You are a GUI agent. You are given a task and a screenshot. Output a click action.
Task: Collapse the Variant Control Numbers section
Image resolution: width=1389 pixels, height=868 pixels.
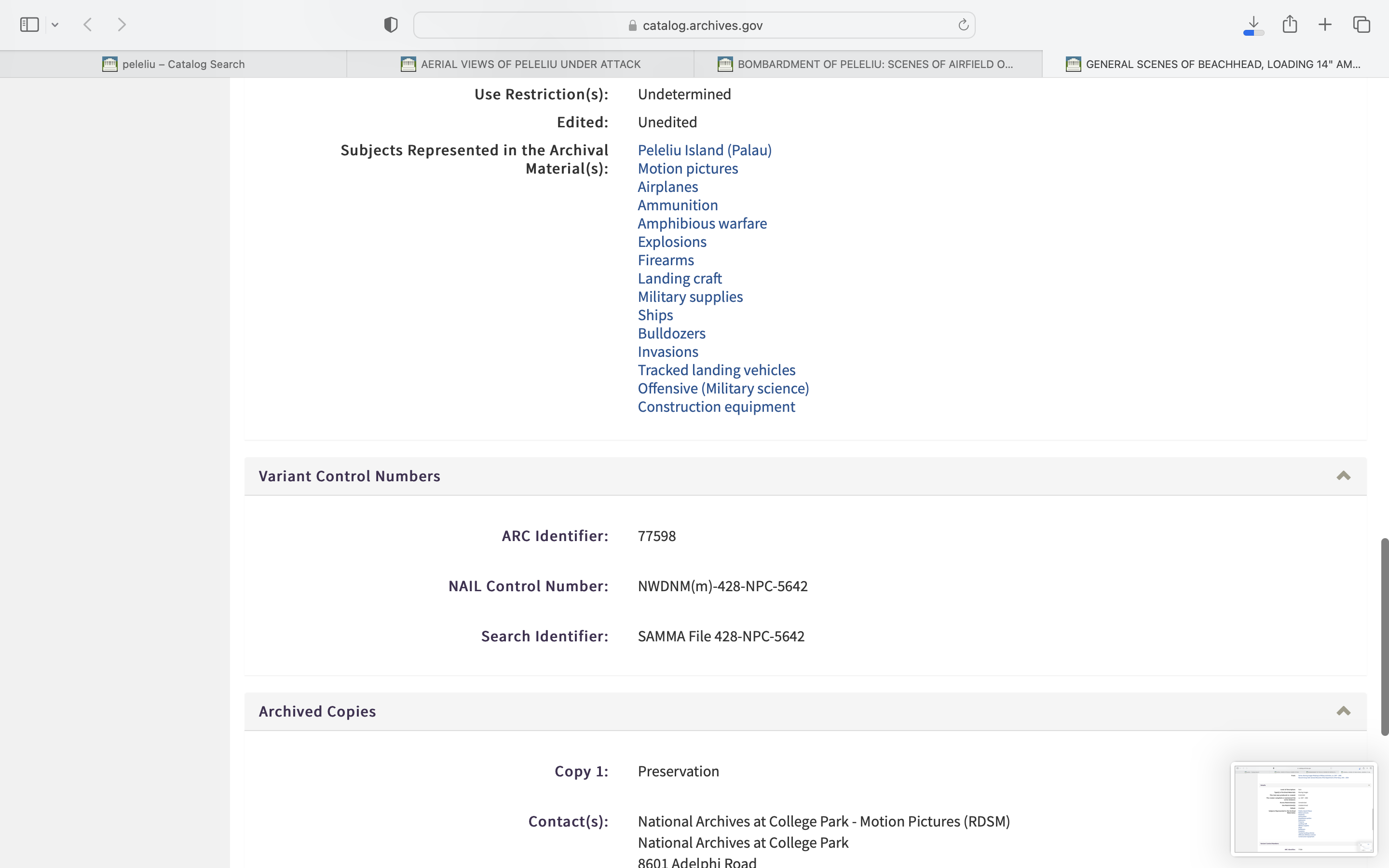click(x=1343, y=476)
